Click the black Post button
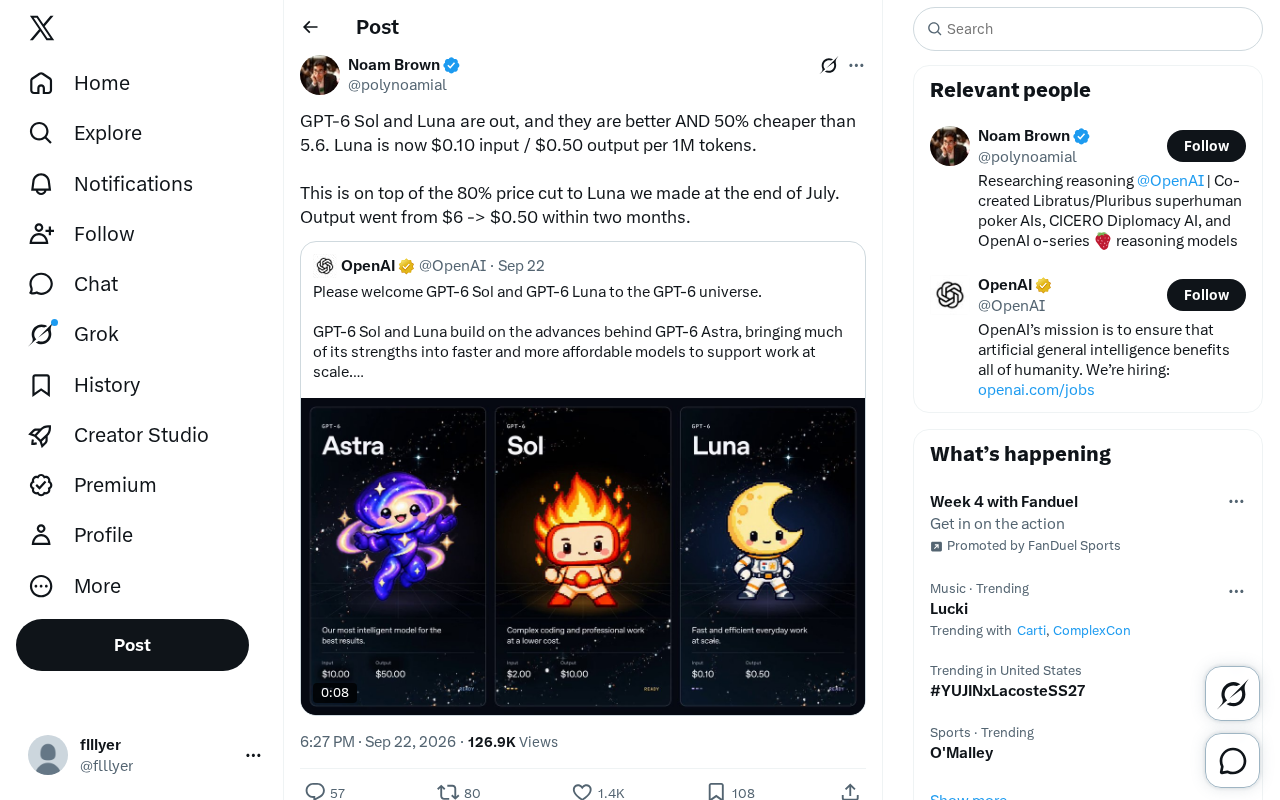The image size is (1280, 800). tap(132, 645)
